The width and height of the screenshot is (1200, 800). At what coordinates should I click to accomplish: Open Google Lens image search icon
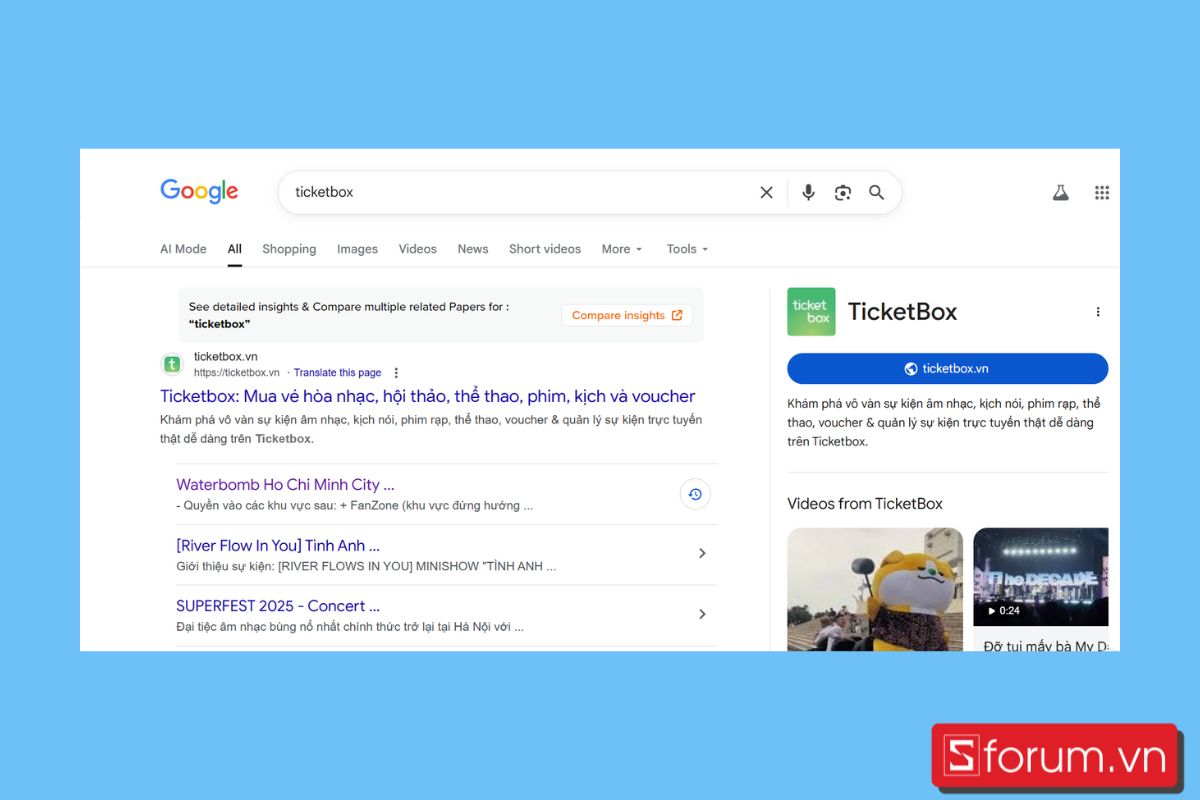coord(843,192)
